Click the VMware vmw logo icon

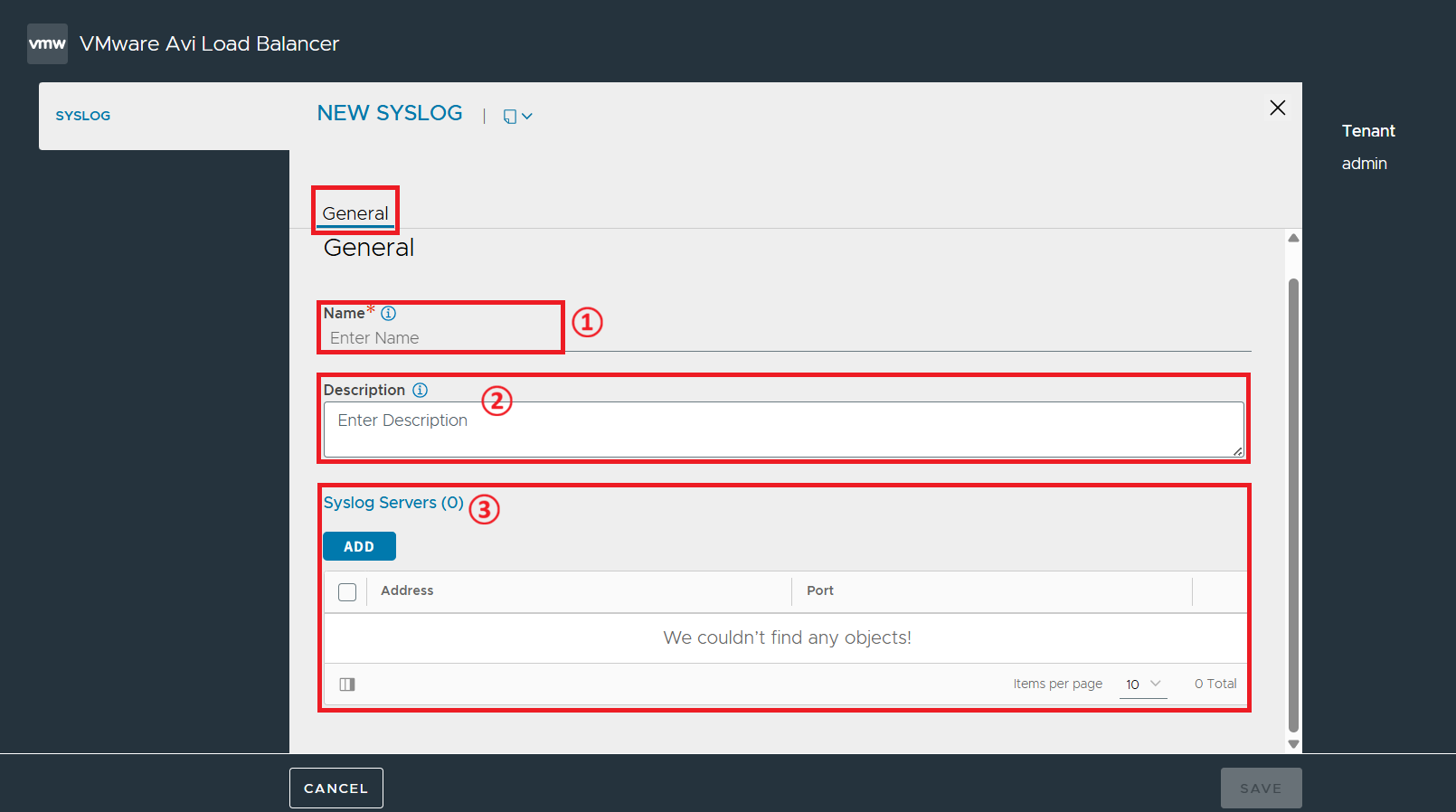[47, 43]
